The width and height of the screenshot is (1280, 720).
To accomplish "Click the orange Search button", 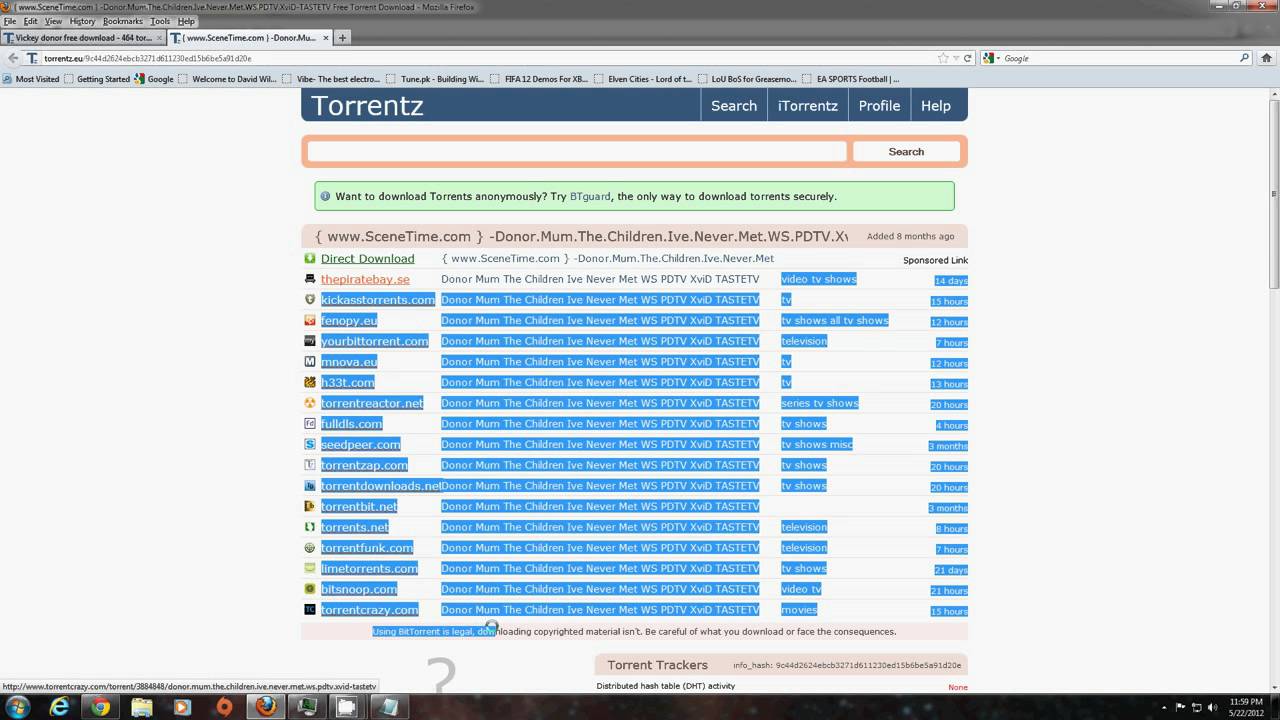I will [906, 151].
